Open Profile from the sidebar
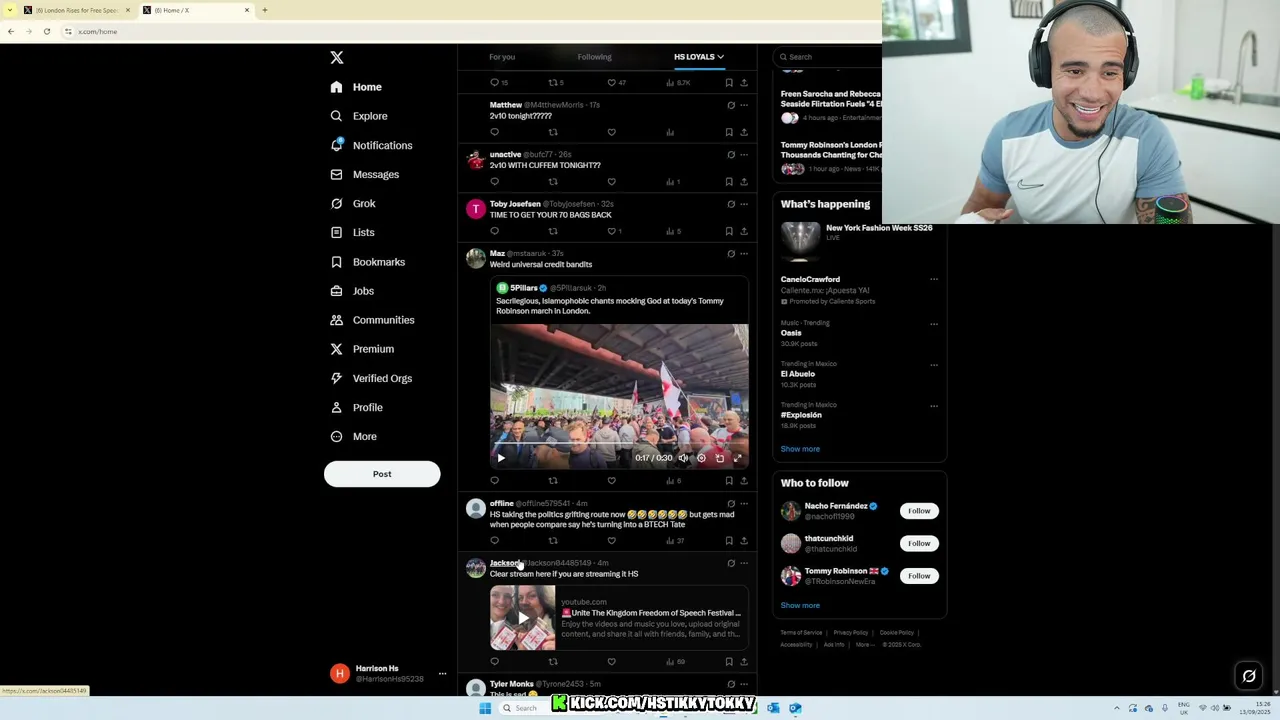1280x720 pixels. point(356,407)
